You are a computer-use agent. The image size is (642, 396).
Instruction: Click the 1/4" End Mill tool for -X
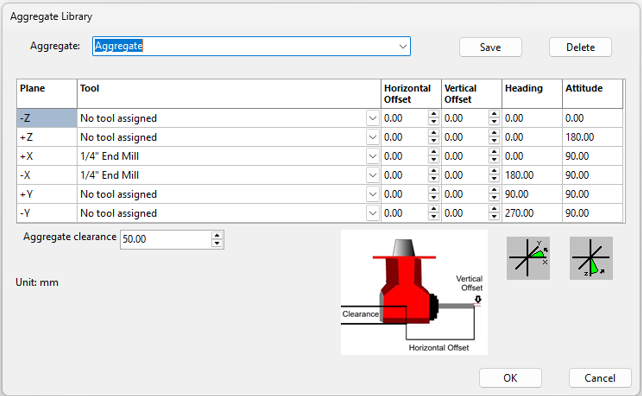coord(109,175)
